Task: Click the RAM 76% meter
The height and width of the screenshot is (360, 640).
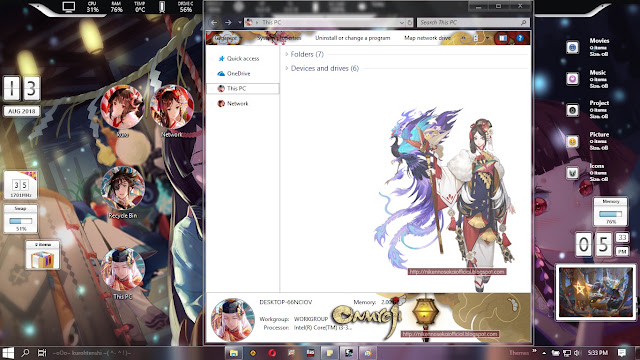Action: point(116,7)
